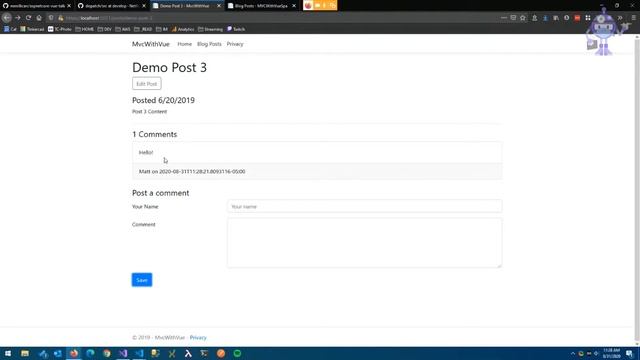Open the Home nav link
Viewport: 640px width, 360px height.
pyautogui.click(x=184, y=44)
